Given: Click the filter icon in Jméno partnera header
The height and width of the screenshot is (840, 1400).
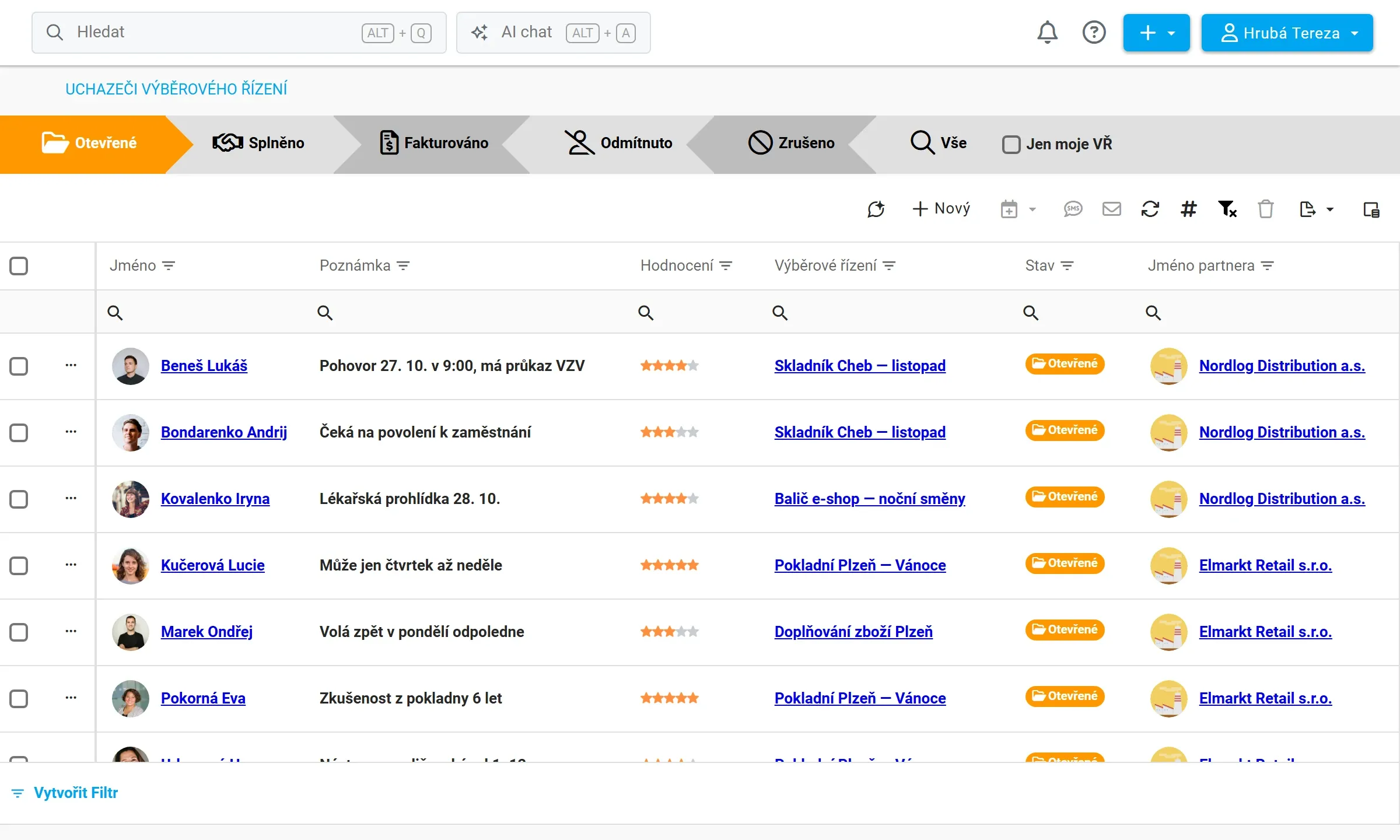Looking at the screenshot, I should point(1267,265).
